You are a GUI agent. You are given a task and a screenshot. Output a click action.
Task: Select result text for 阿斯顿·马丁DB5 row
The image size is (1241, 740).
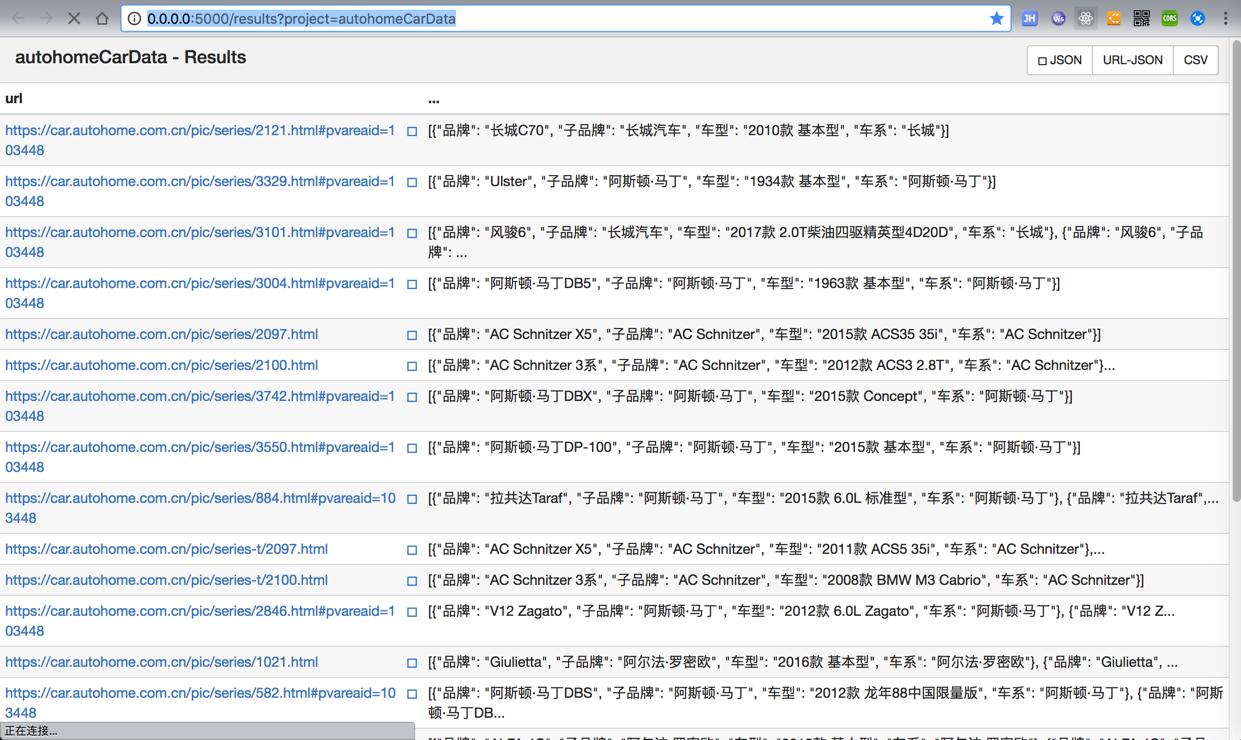(x=743, y=283)
